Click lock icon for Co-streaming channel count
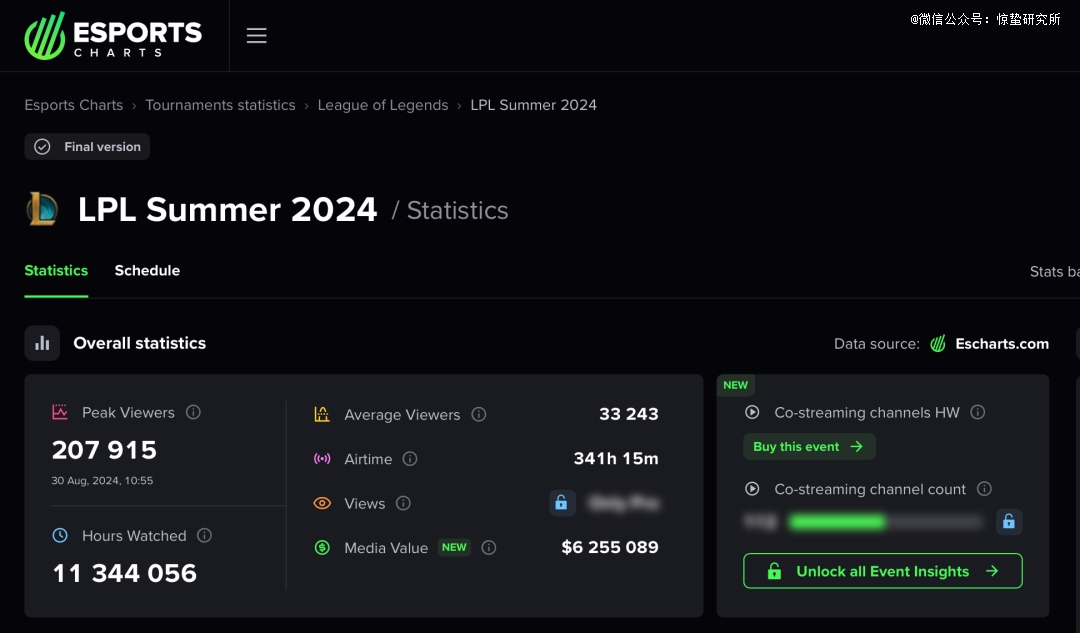Viewport: 1080px width, 633px height. coord(1008,521)
